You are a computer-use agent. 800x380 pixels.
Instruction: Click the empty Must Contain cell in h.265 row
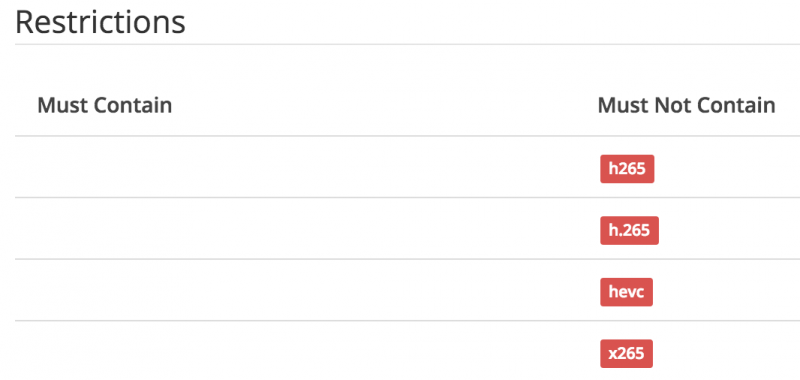298,229
